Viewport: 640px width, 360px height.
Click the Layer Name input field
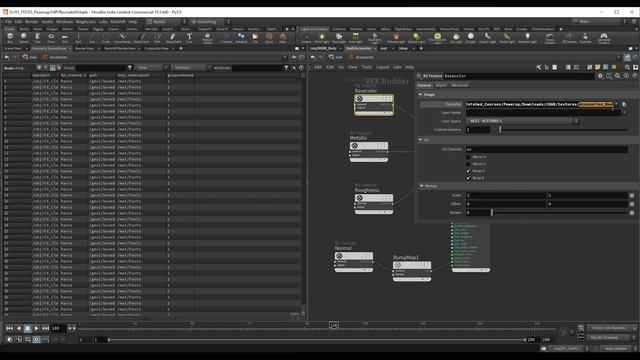pos(542,113)
